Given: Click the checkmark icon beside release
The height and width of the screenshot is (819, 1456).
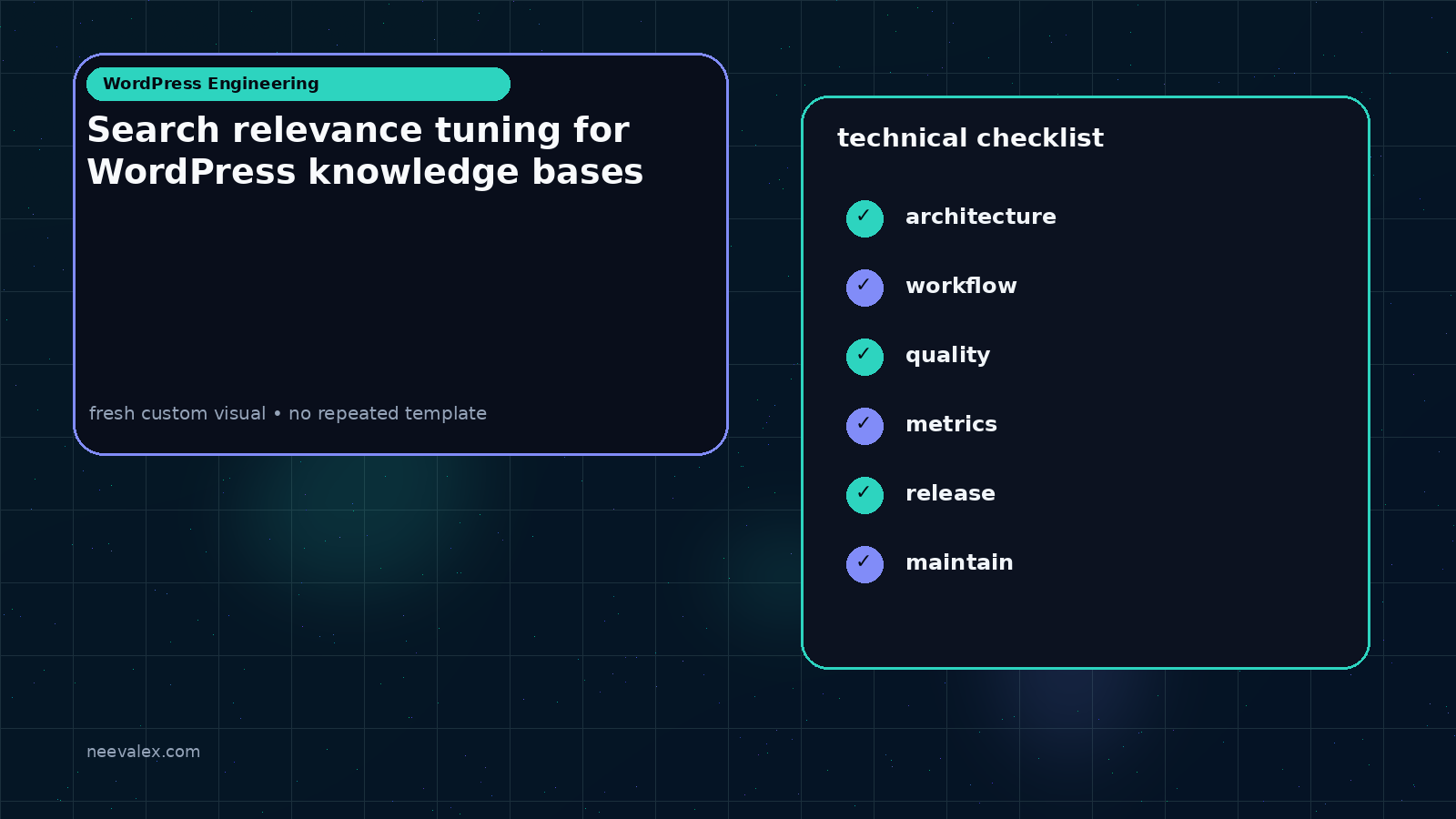Looking at the screenshot, I should coord(864,495).
